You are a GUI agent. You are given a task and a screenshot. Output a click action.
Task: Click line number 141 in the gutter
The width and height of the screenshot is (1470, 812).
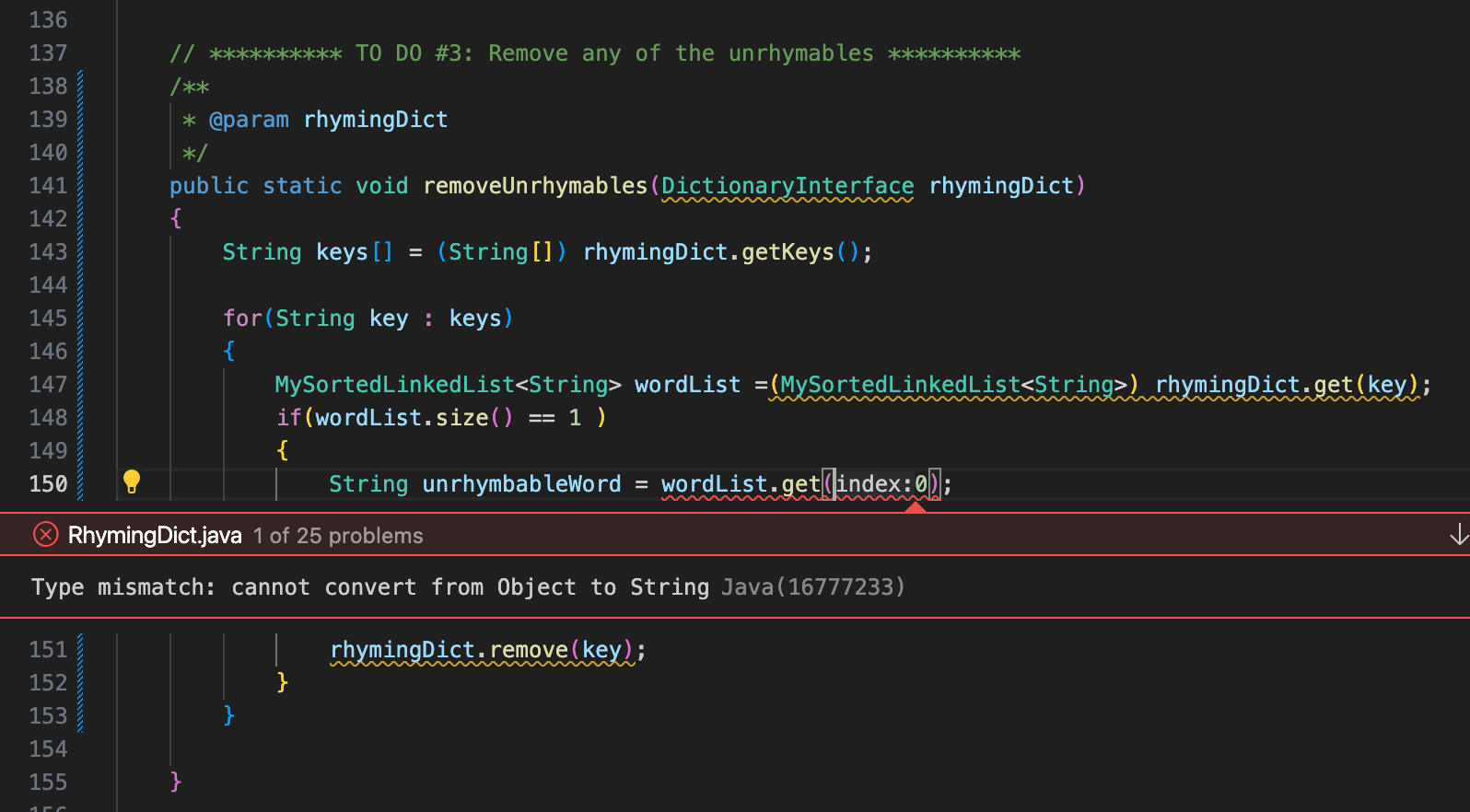[x=48, y=186]
